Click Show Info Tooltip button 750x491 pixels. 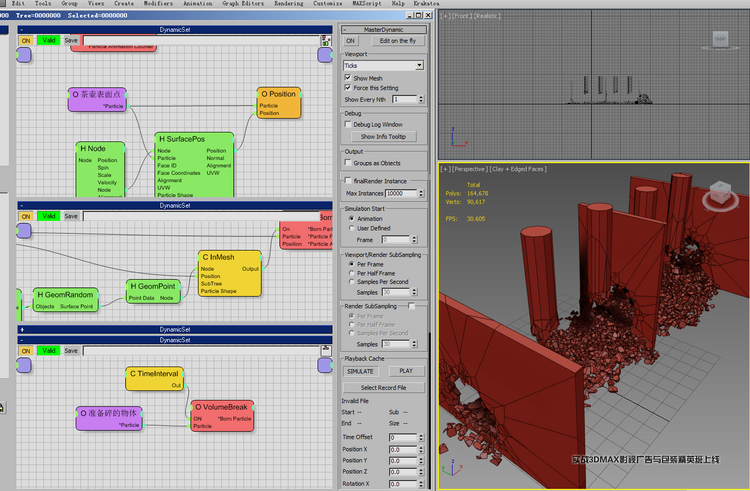(384, 136)
